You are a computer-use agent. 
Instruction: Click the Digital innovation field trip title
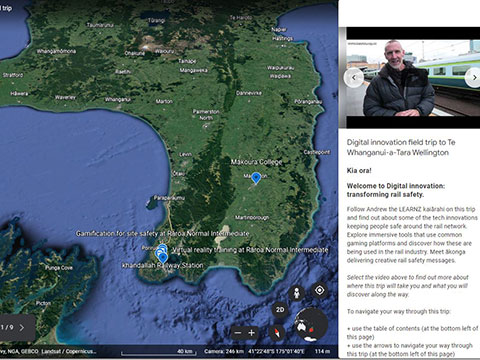tap(401, 147)
